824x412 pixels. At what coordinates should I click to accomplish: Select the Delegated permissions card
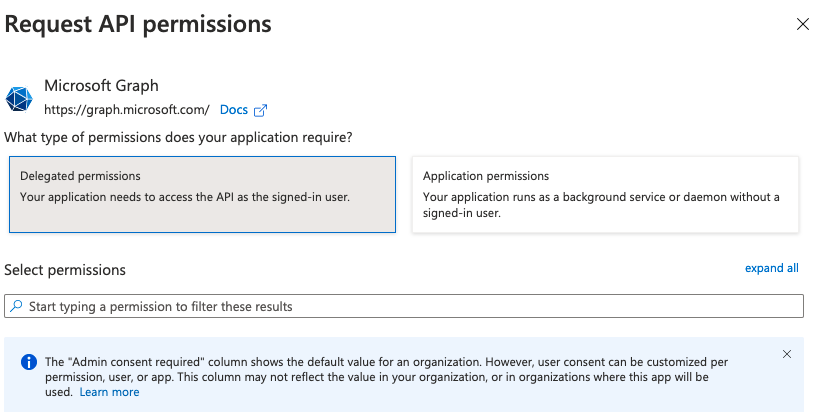pyautogui.click(x=202, y=194)
